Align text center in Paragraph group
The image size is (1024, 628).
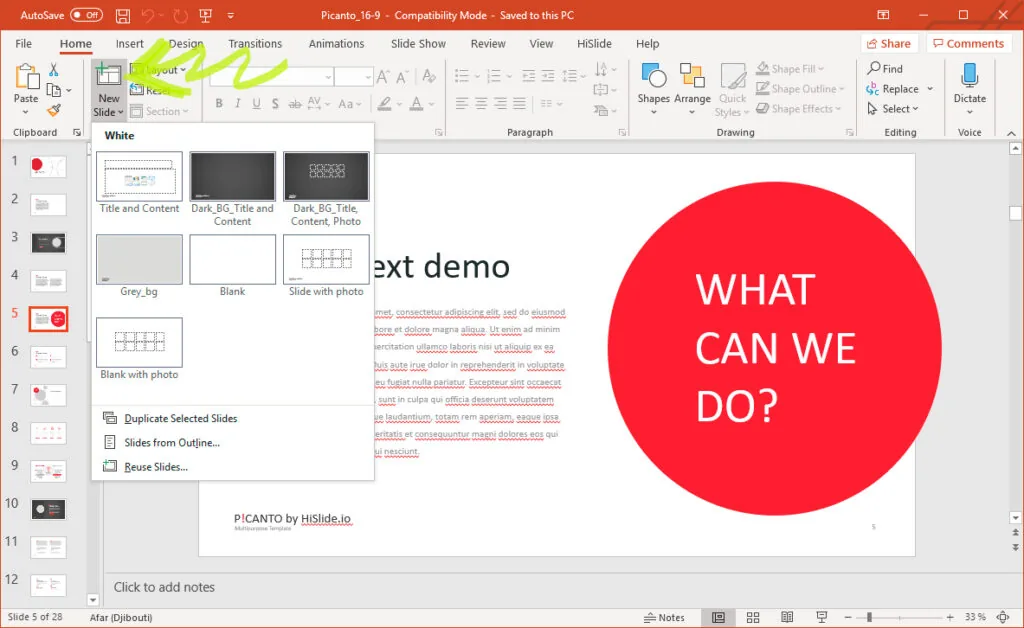(x=481, y=103)
